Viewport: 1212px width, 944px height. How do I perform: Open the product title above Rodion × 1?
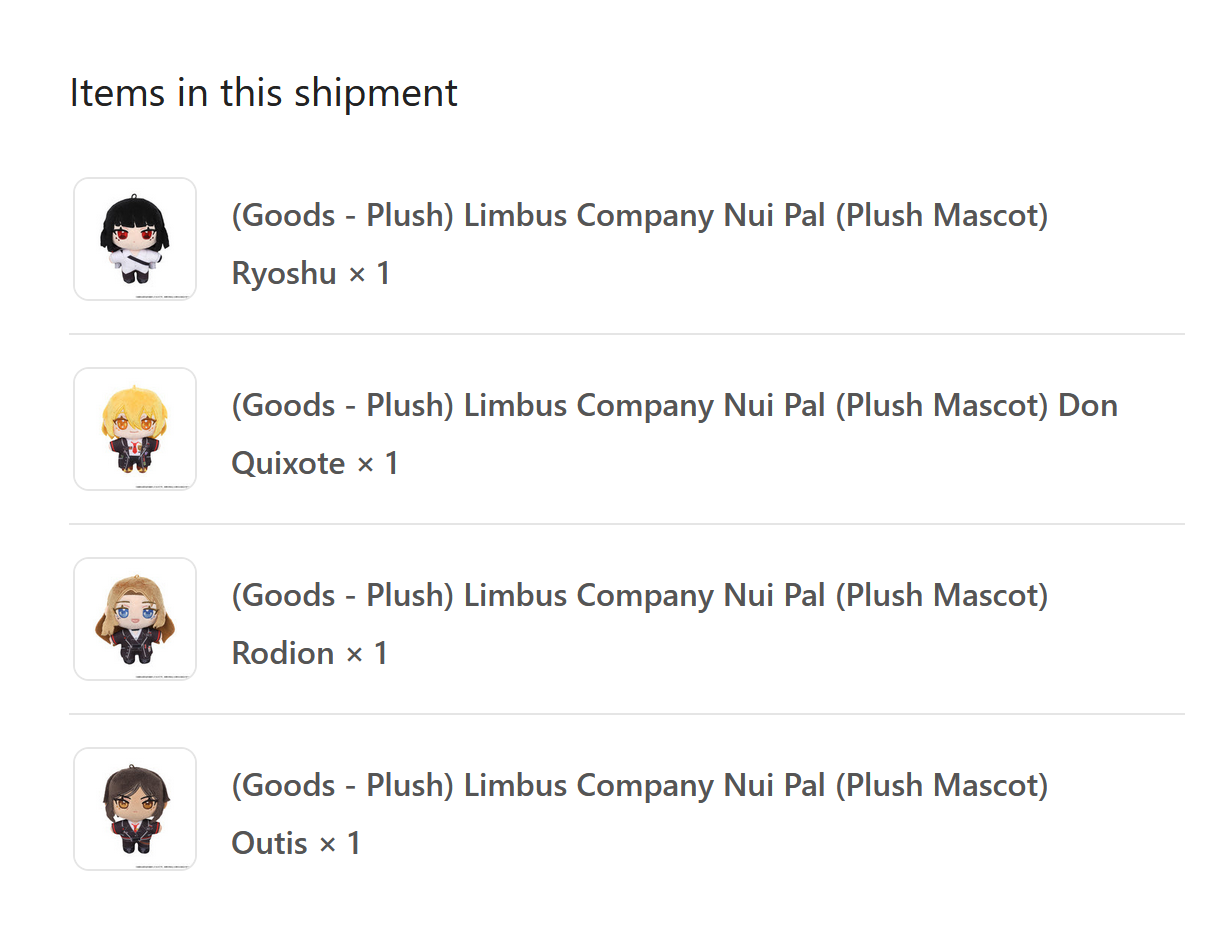pos(640,595)
